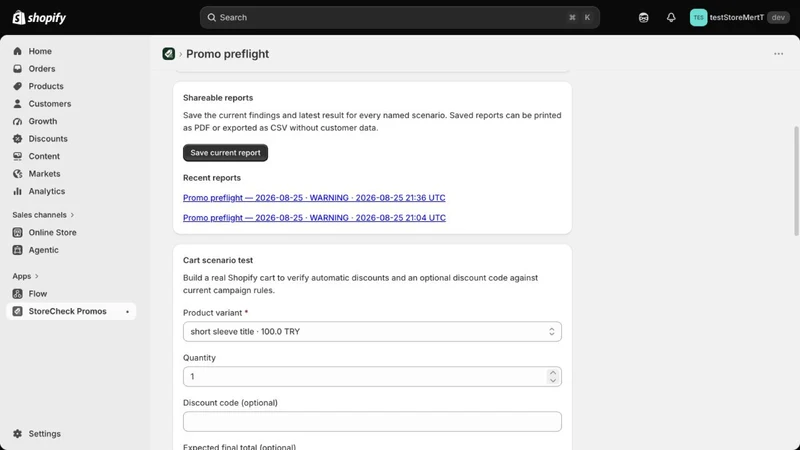The image size is (800, 450).
Task: Go to Orders page
Action: 42,68
